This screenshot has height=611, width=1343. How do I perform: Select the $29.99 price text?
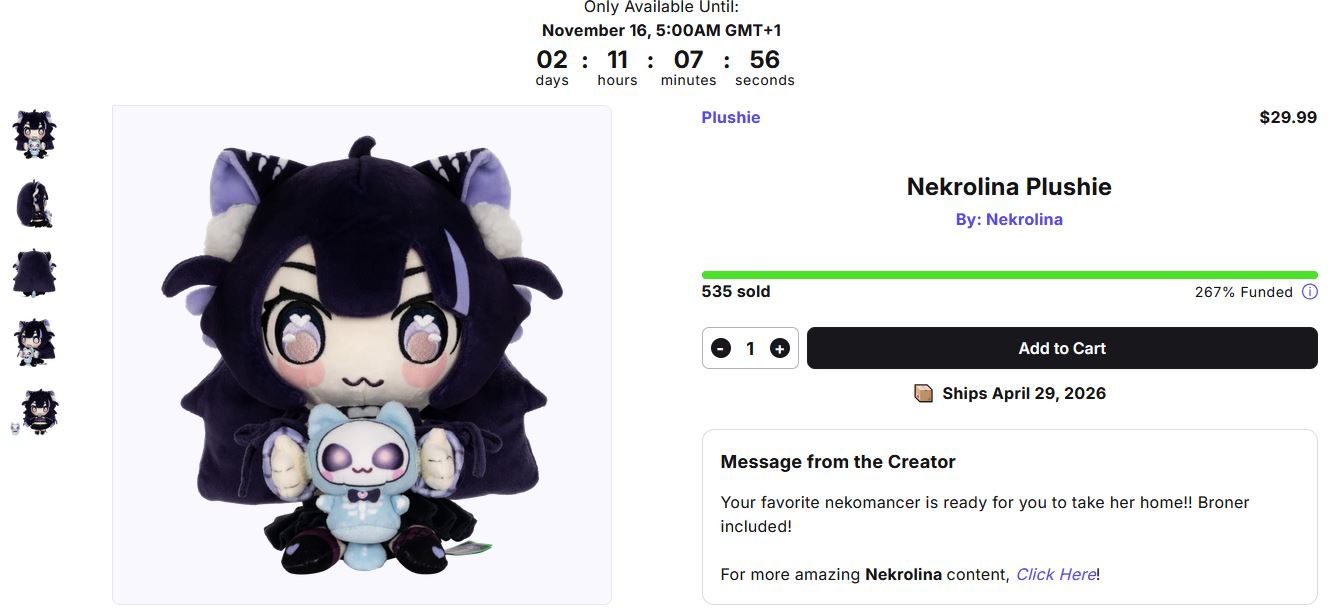[1288, 117]
